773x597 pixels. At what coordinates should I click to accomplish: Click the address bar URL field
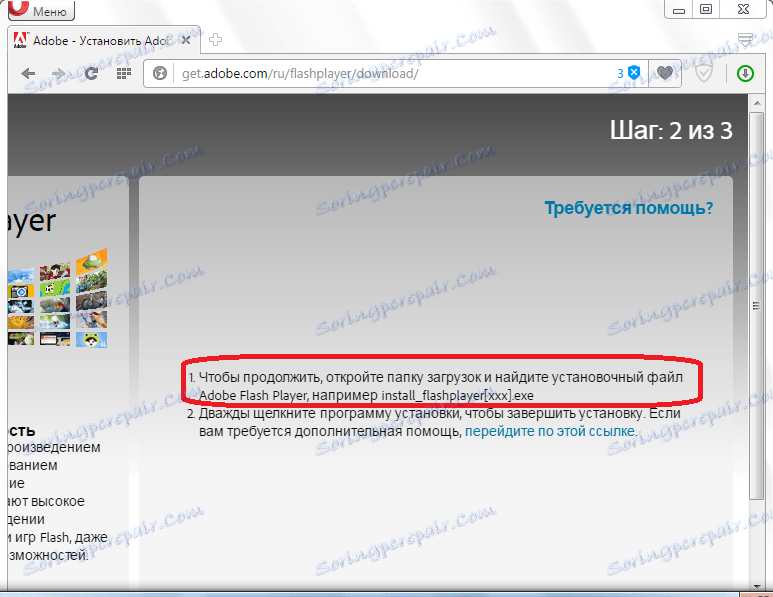394,73
